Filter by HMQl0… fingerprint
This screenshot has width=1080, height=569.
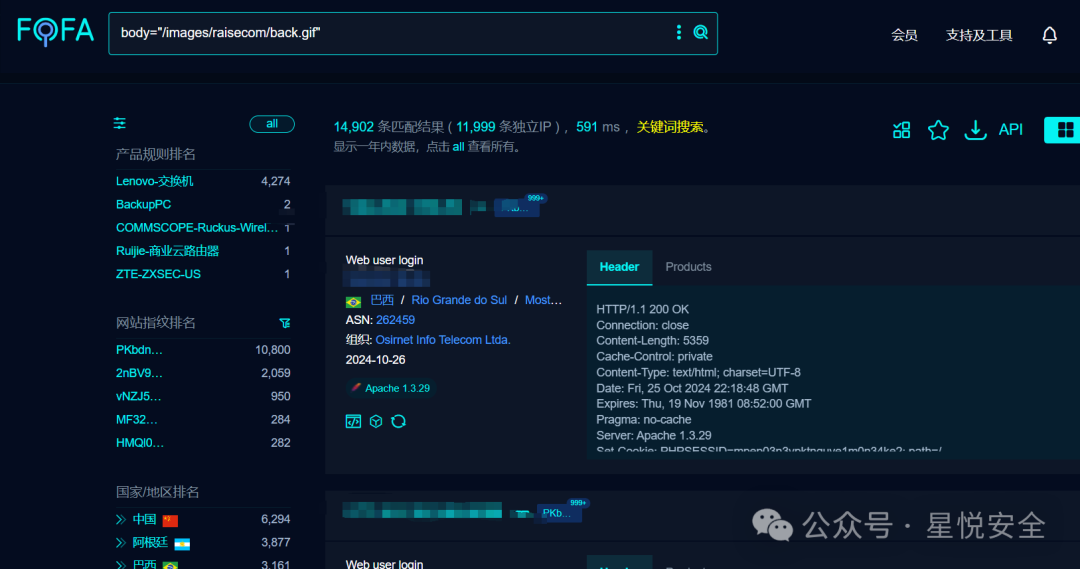140,443
